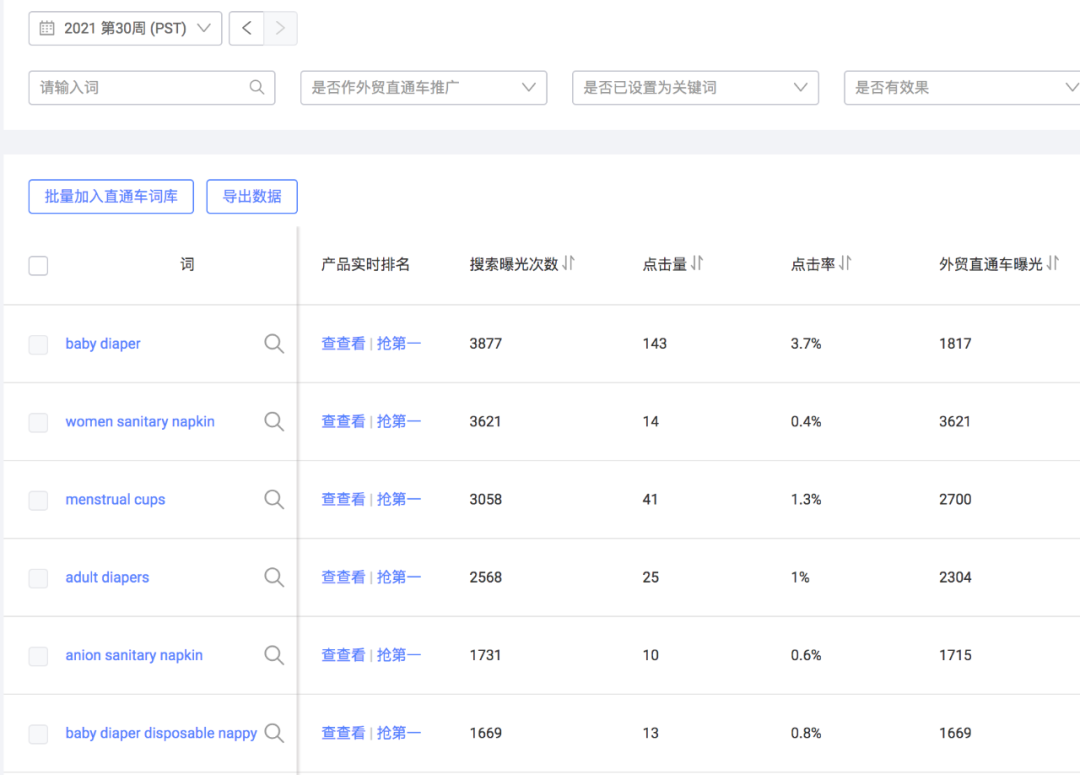1080x775 pixels.
Task: Check the box for adult diapers row
Action: [38, 578]
